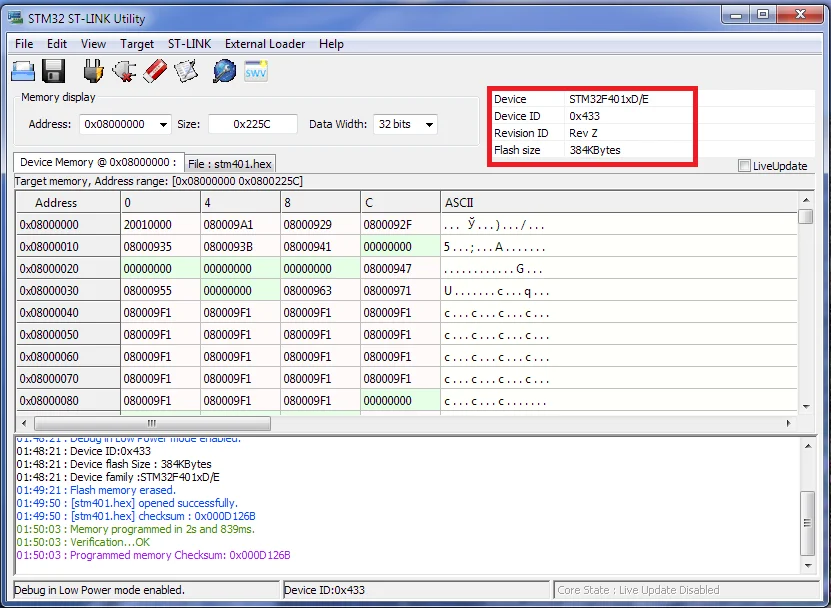Switch to Device Memory @ 0x08000000 tab
Screen dimensions: 831x608
tap(99, 162)
